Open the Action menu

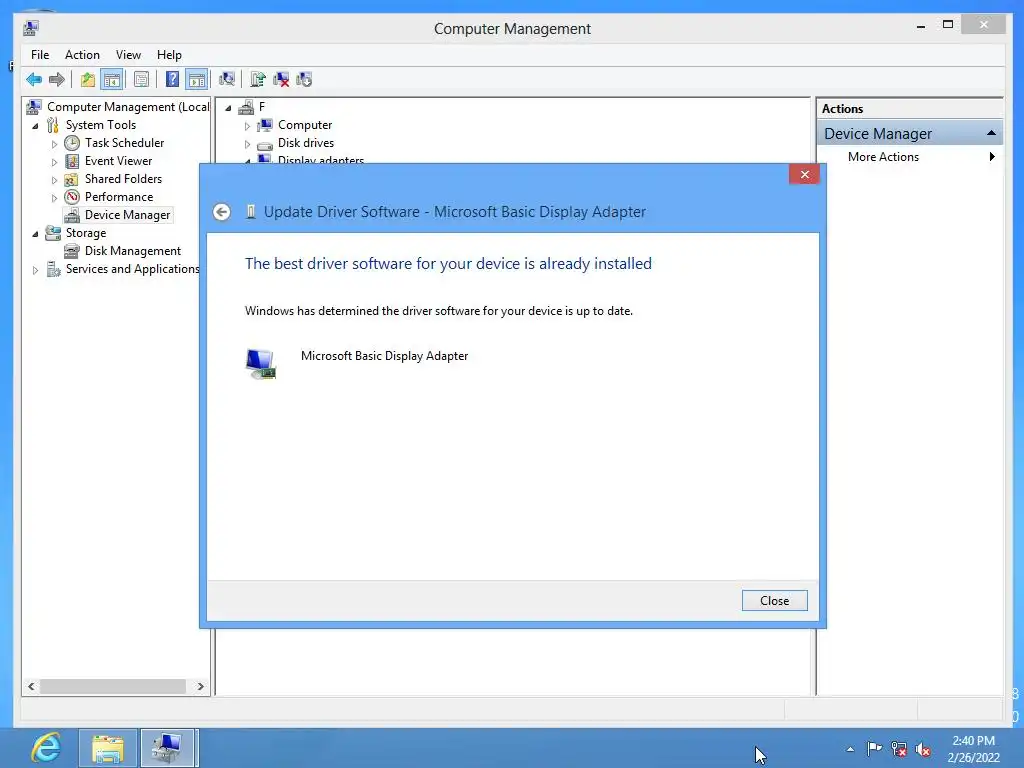(x=82, y=55)
